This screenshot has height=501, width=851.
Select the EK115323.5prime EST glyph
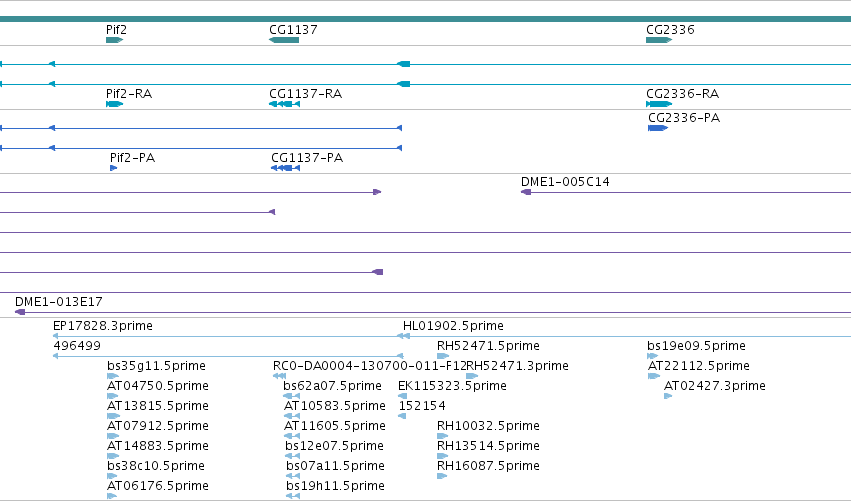pos(402,396)
